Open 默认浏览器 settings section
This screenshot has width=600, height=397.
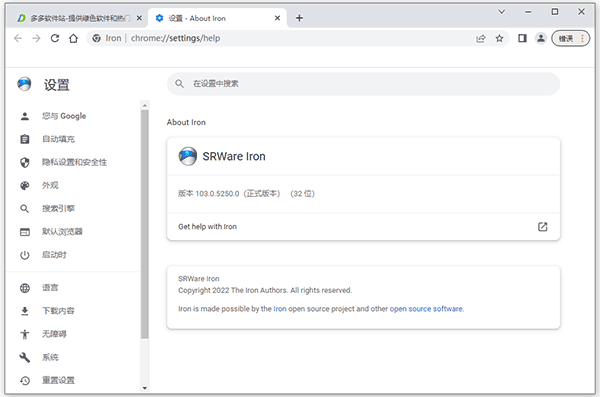(x=73, y=232)
